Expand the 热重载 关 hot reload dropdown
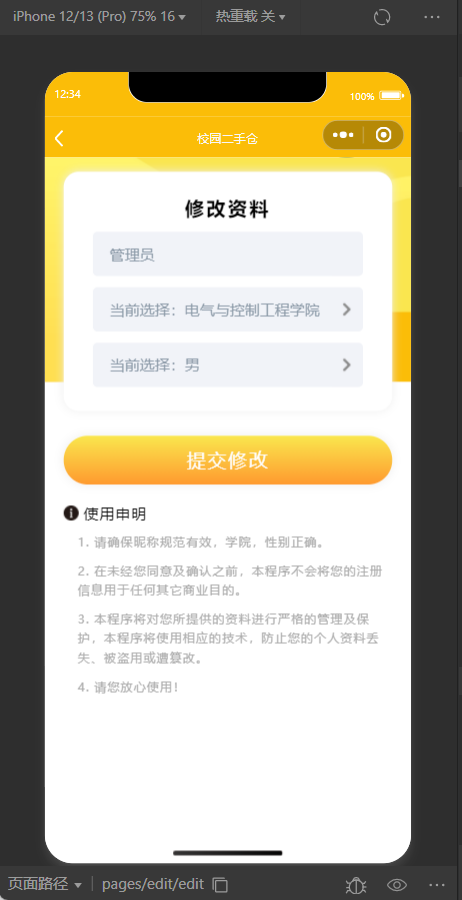The height and width of the screenshot is (900, 462). (250, 17)
